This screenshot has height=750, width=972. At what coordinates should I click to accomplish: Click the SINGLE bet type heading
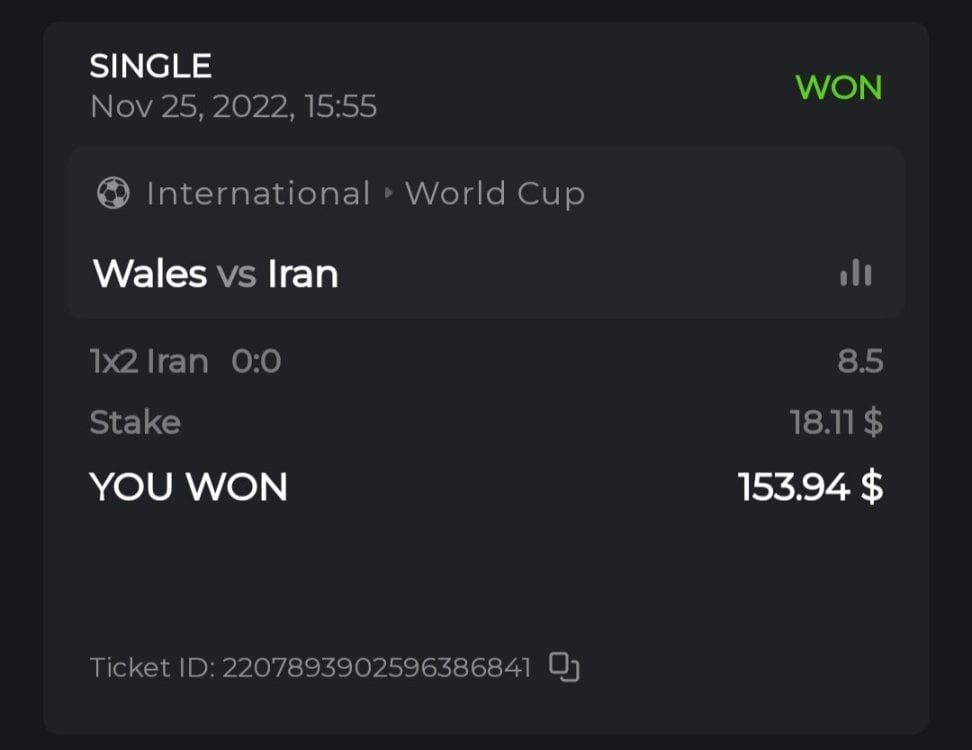tap(150, 66)
